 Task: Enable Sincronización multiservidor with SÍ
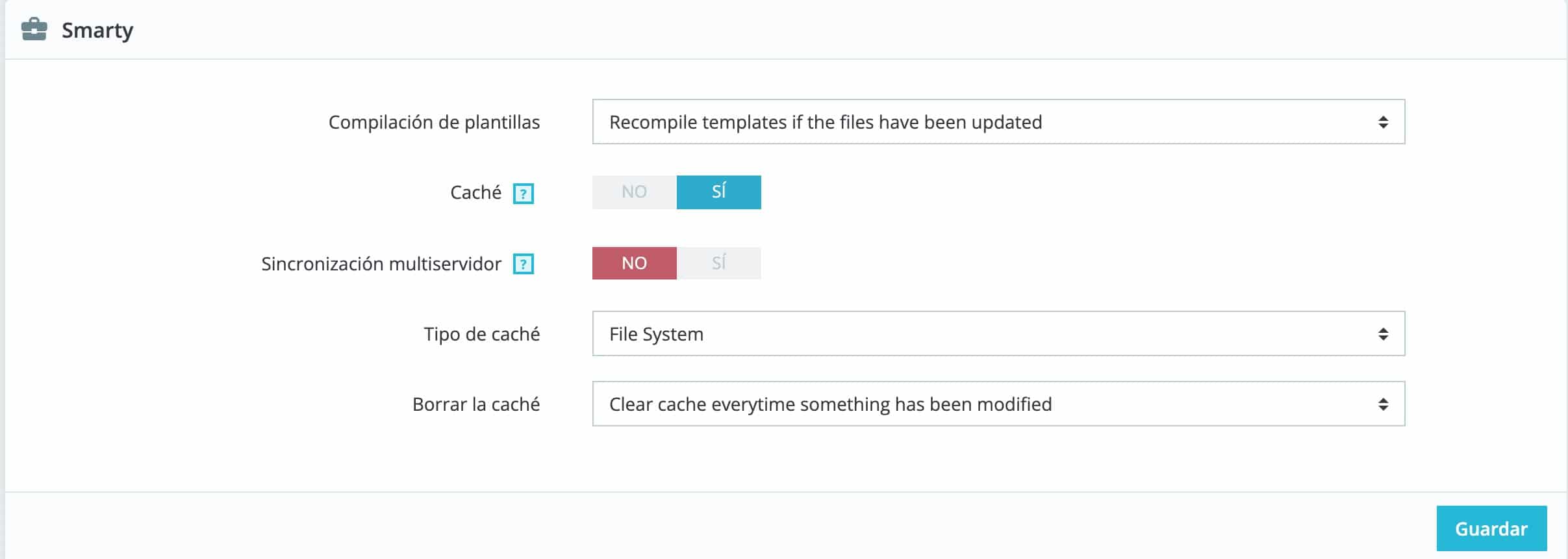tap(718, 263)
